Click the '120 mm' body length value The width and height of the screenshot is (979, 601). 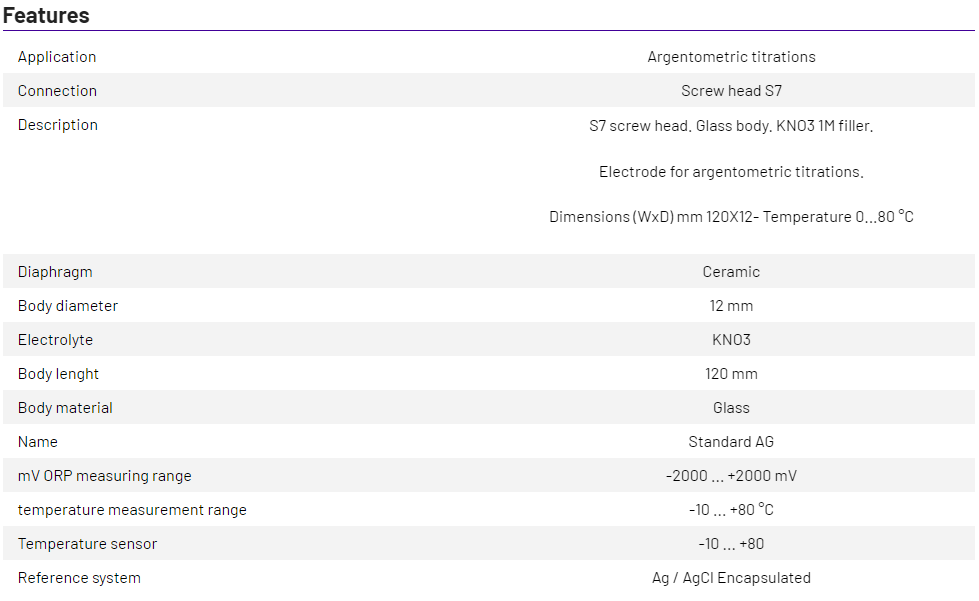[x=731, y=374]
